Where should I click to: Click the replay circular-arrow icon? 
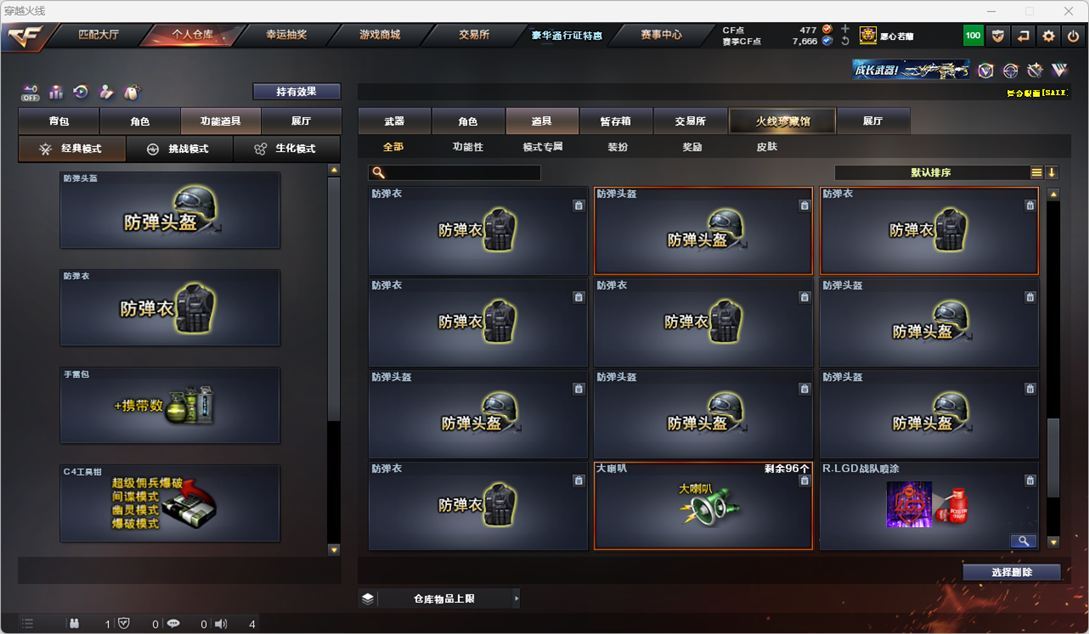81,92
